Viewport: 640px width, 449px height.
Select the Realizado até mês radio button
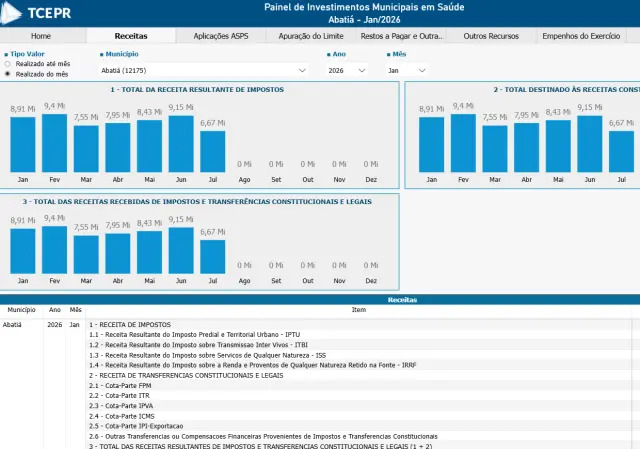click(7, 64)
